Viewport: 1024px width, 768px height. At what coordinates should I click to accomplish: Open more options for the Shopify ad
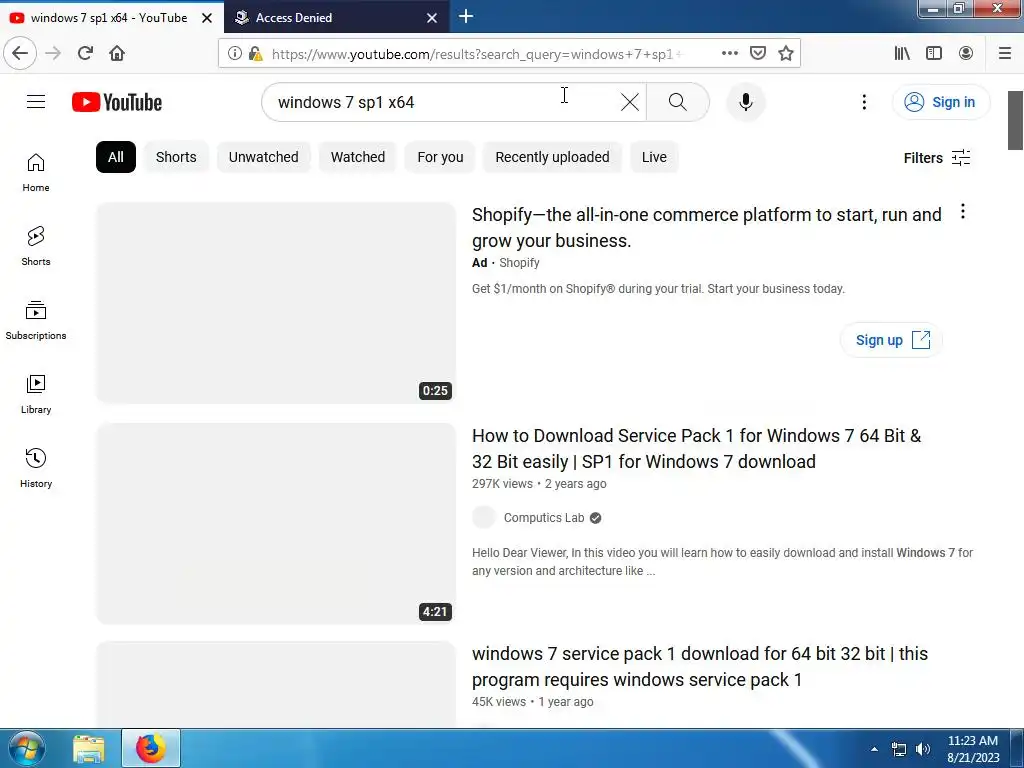[963, 212]
